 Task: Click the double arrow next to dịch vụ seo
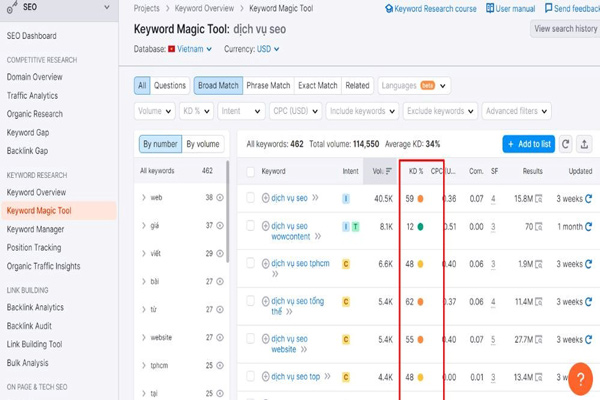pyautogui.click(x=315, y=198)
